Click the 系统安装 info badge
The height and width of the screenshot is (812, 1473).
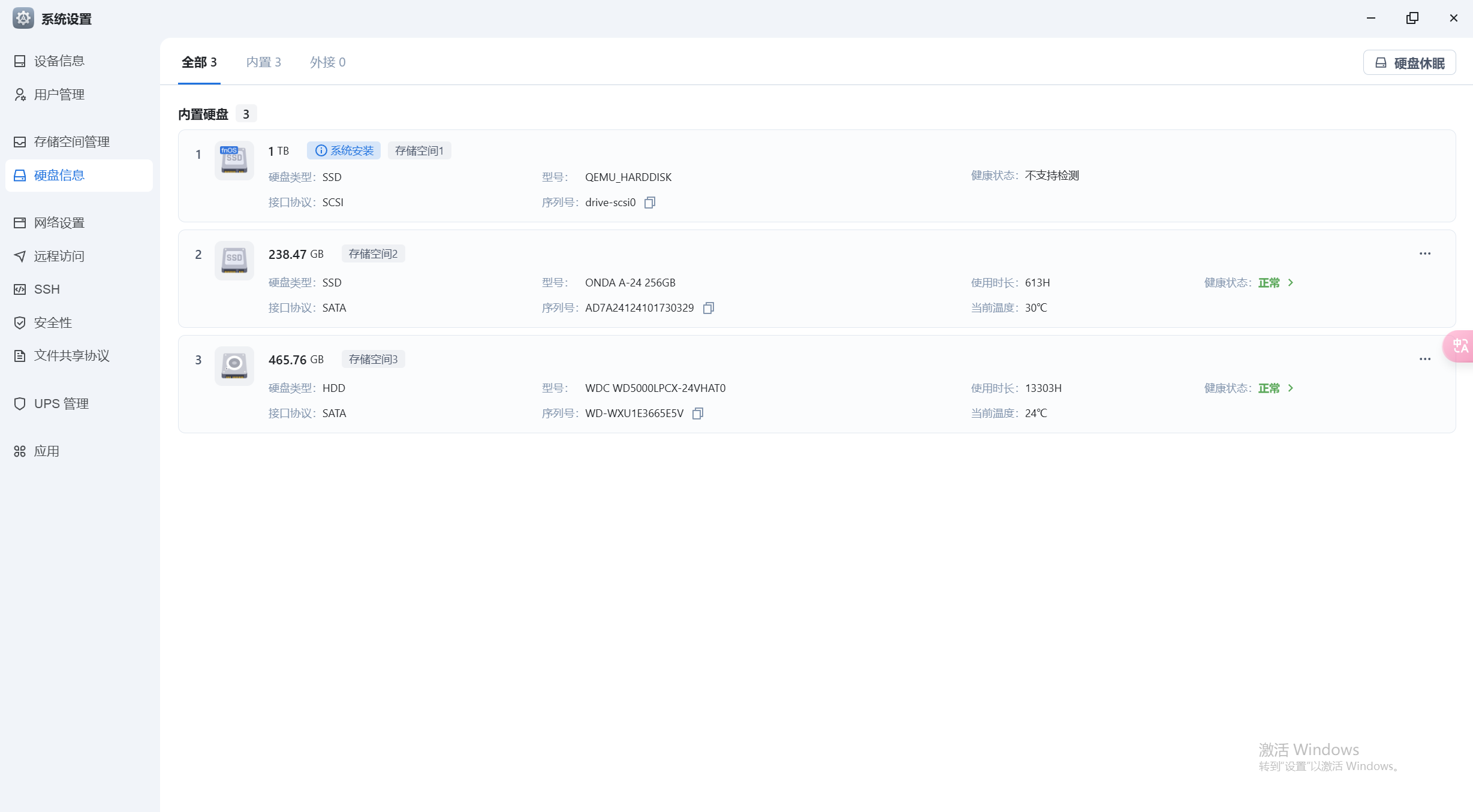pyautogui.click(x=344, y=150)
